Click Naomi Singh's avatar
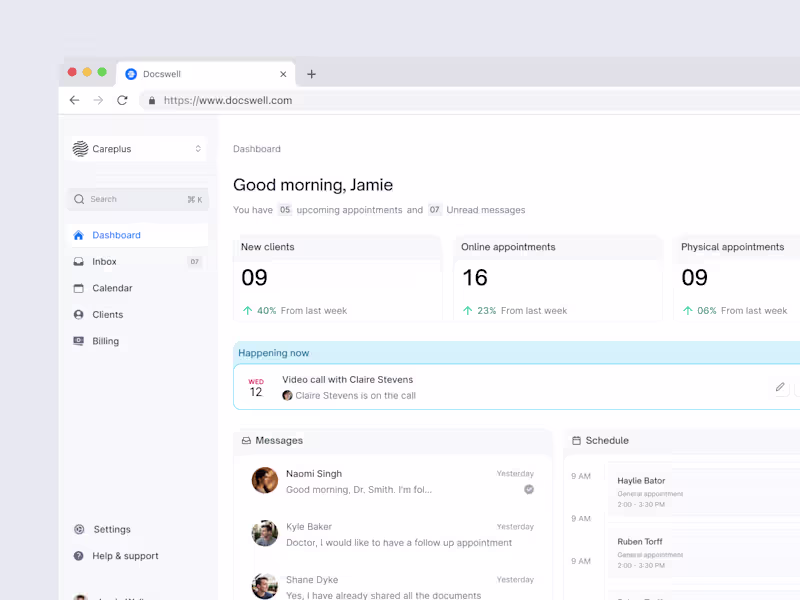The height and width of the screenshot is (600, 800). [x=265, y=481]
